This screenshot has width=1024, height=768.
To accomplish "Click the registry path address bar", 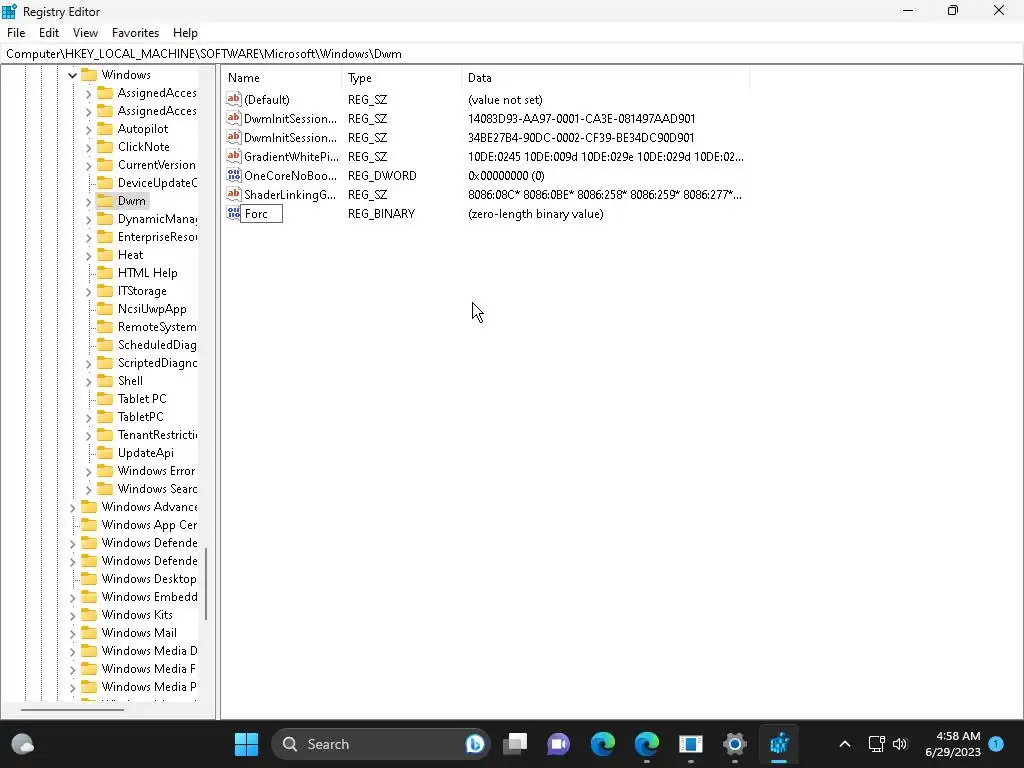I will pyautogui.click(x=511, y=54).
